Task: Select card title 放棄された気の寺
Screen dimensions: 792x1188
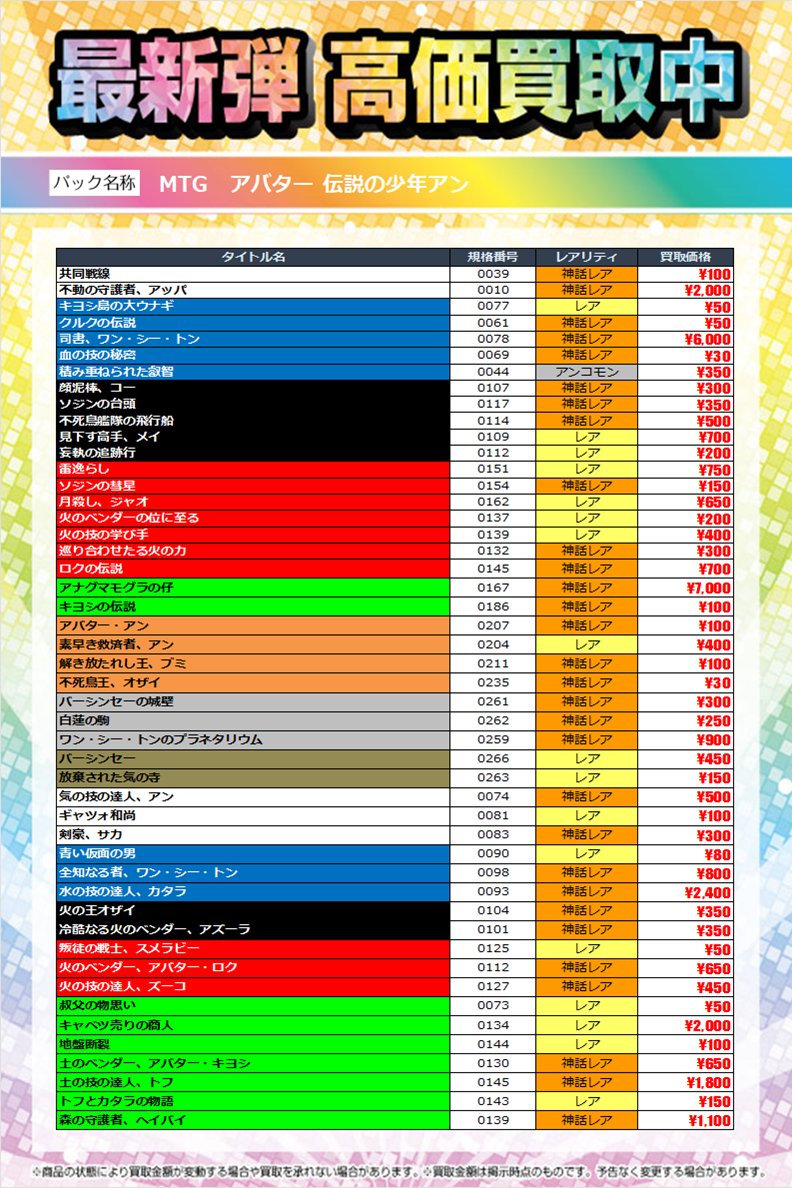Action: click(110, 777)
